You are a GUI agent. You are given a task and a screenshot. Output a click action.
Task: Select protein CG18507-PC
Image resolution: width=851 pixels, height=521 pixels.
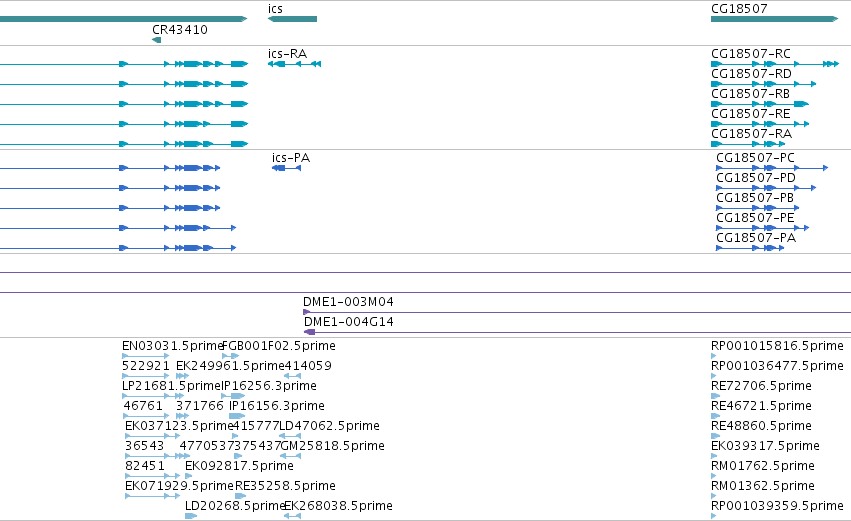click(x=755, y=158)
